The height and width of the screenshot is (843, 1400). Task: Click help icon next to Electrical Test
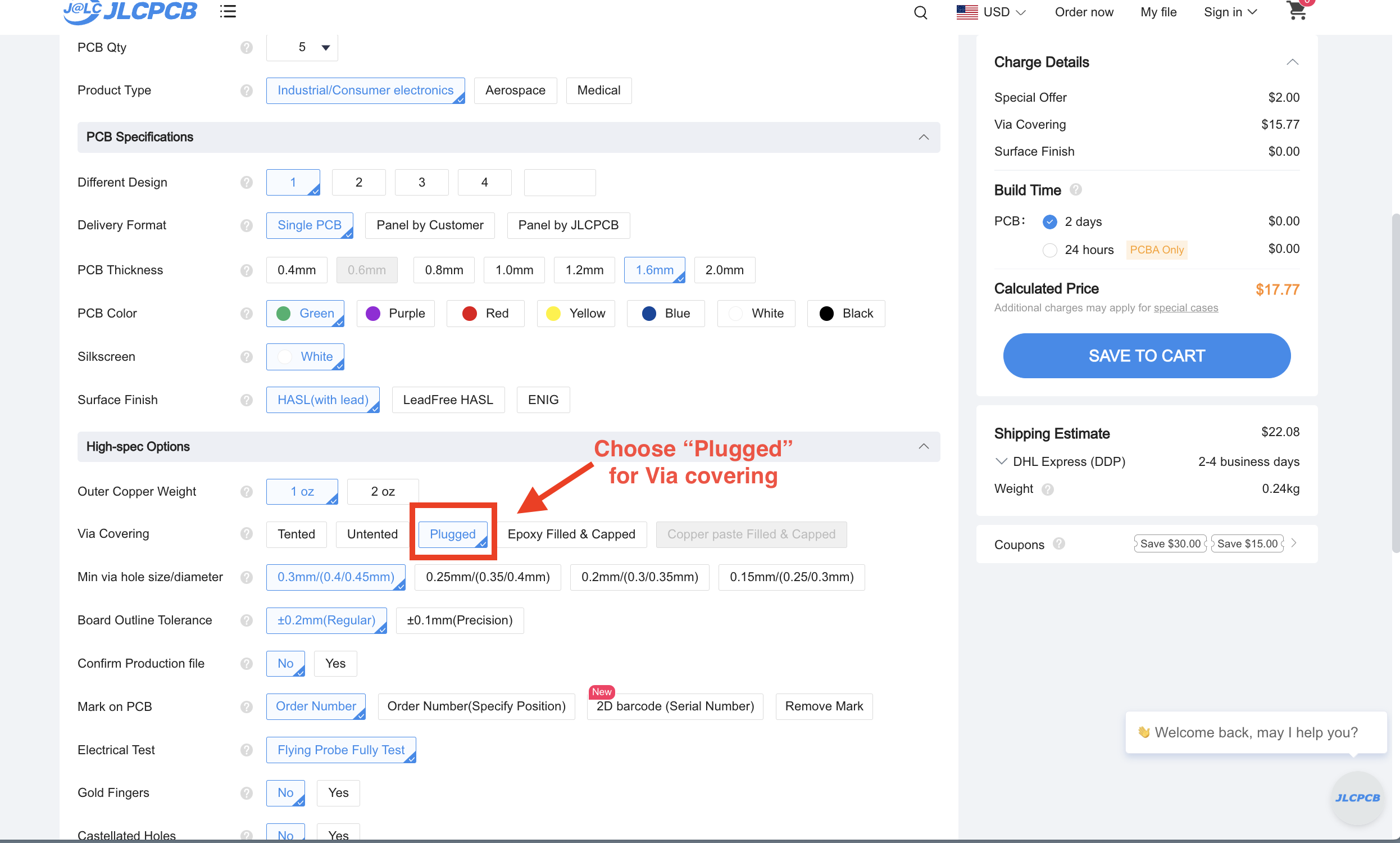pos(247,750)
